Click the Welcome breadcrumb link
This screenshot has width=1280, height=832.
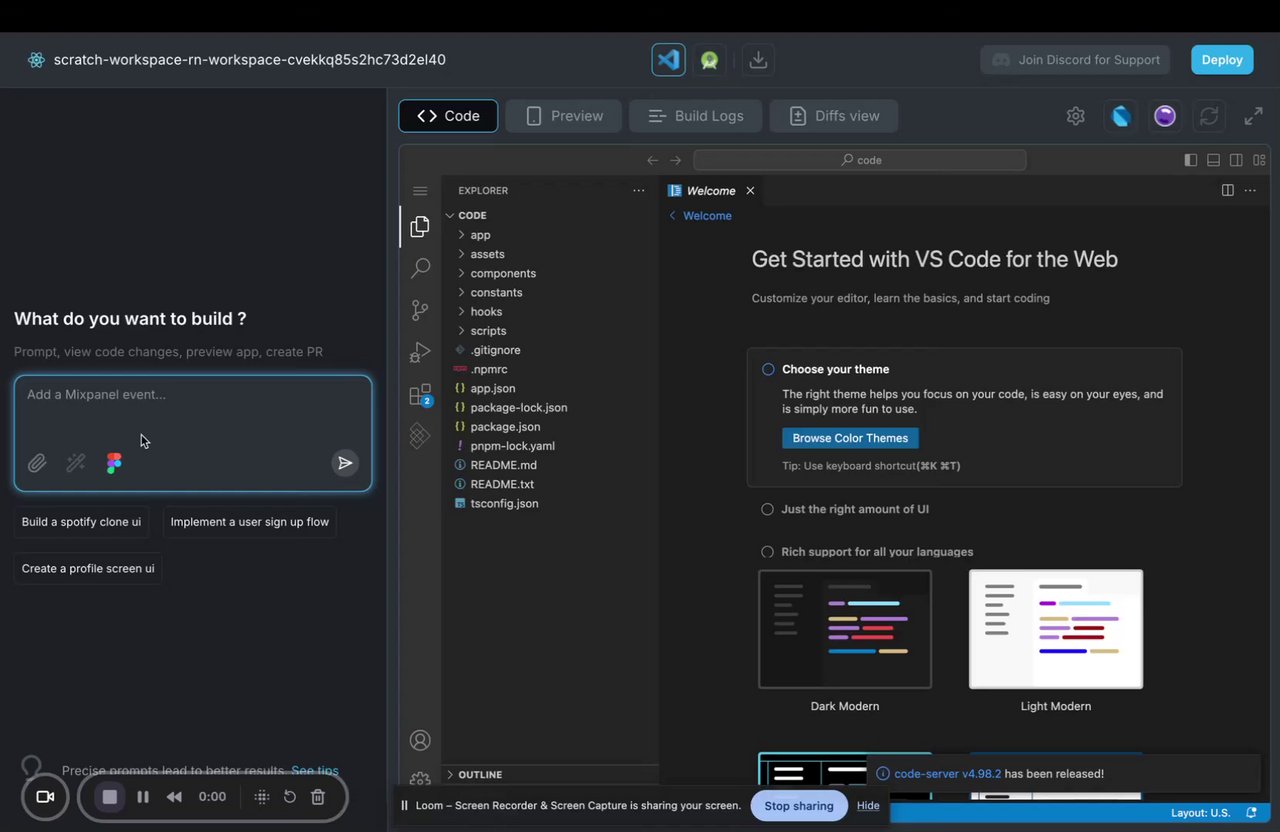707,216
